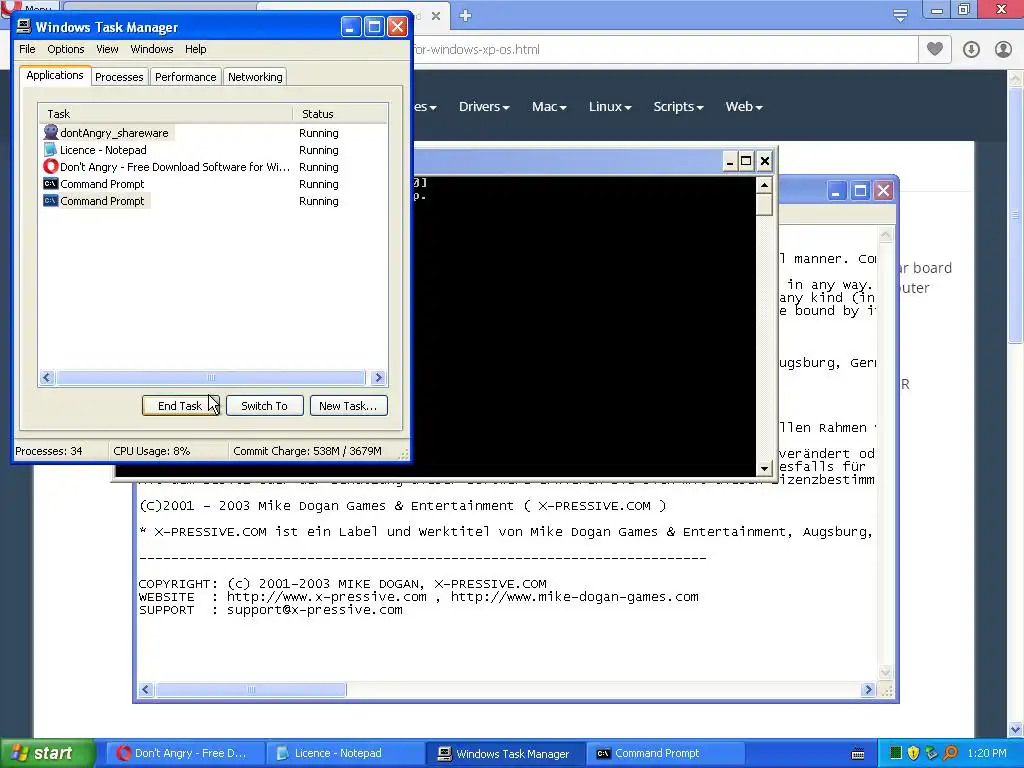Screen dimensions: 1024x768
Task: Select the Applications tab
Action: point(55,75)
